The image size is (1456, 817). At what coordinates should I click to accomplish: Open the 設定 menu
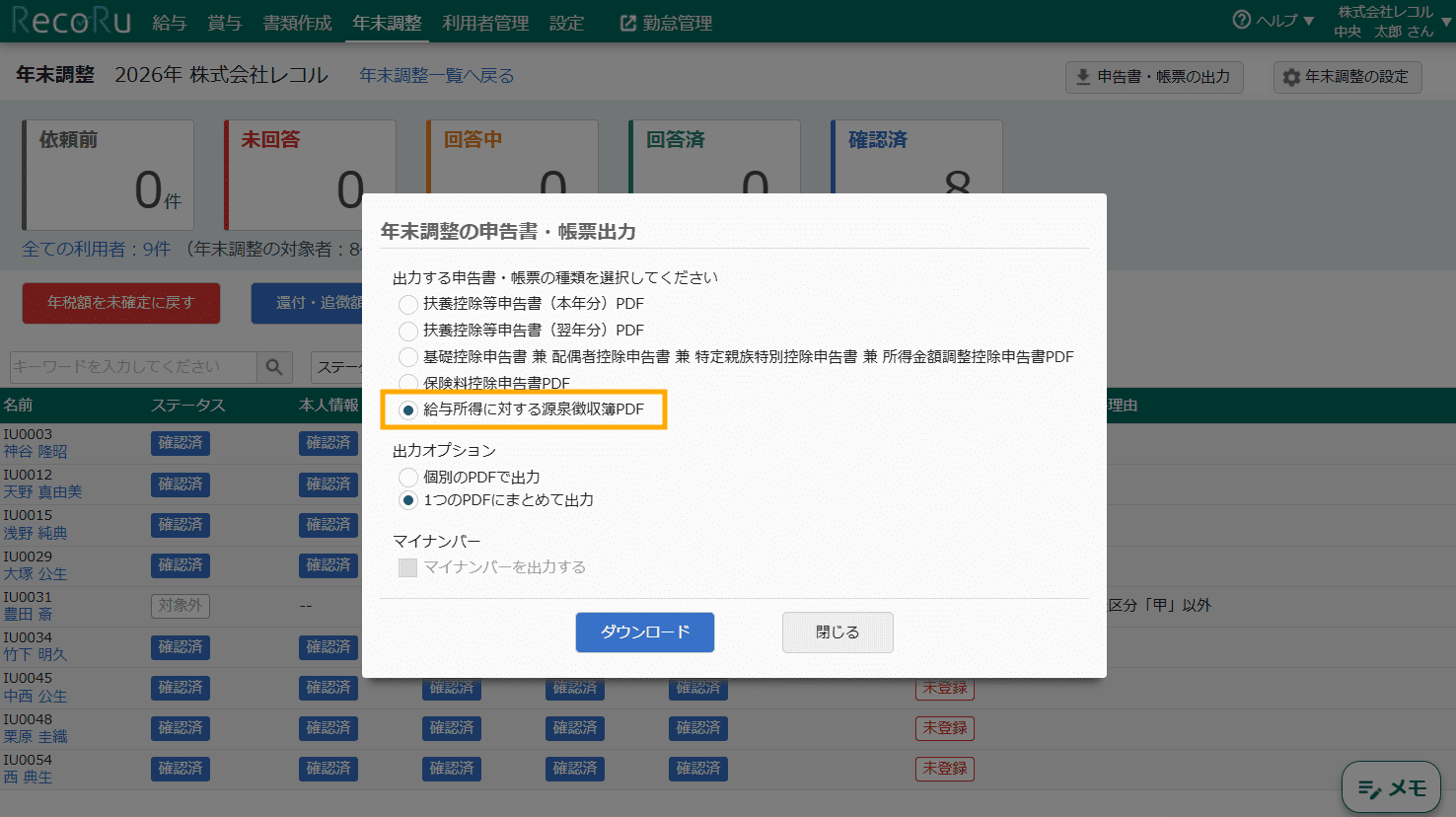(567, 23)
